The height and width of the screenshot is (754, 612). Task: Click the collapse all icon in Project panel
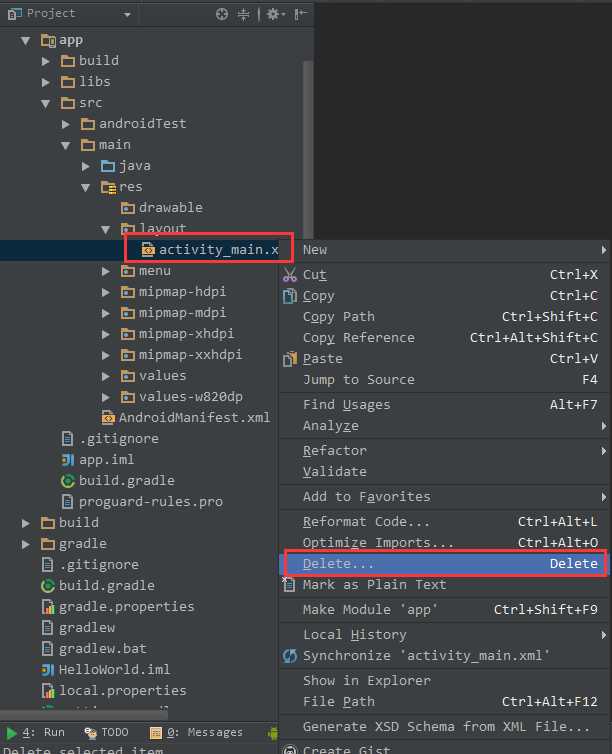point(243,14)
